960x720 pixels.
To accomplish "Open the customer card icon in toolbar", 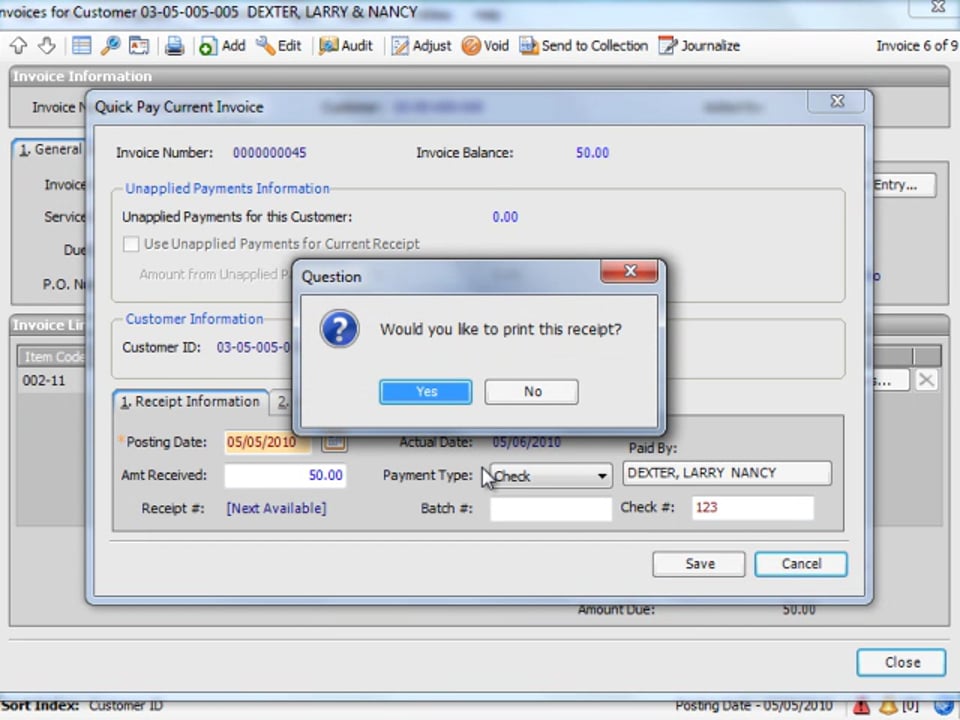I will click(x=139, y=45).
